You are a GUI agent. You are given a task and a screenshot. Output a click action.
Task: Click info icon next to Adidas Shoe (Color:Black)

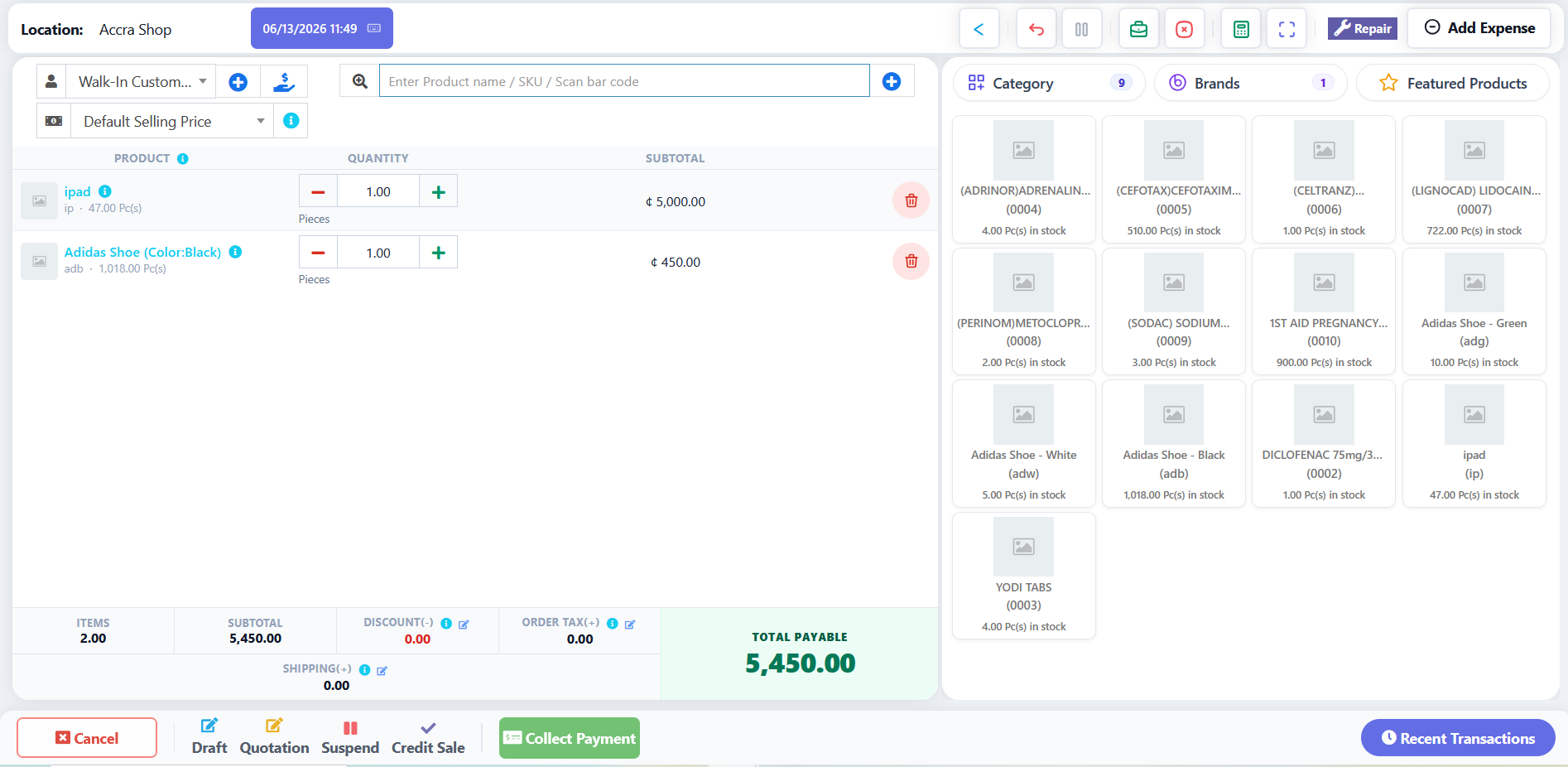pyautogui.click(x=235, y=252)
